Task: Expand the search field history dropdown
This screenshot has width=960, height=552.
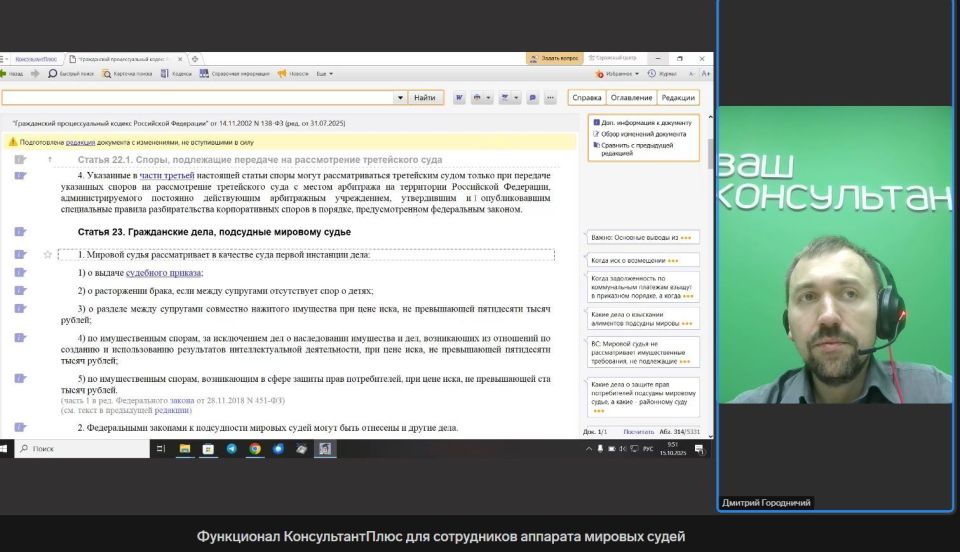Action: click(x=399, y=98)
